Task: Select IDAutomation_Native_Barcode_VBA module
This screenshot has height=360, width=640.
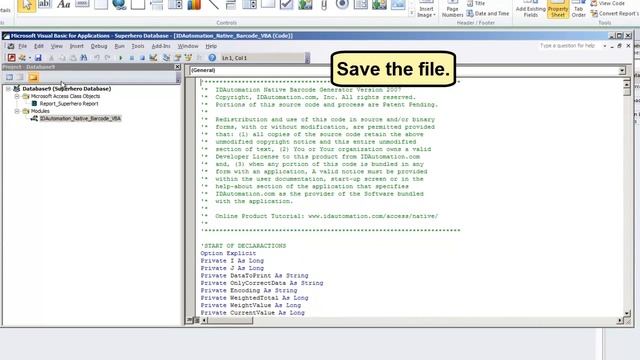Action: (x=80, y=118)
